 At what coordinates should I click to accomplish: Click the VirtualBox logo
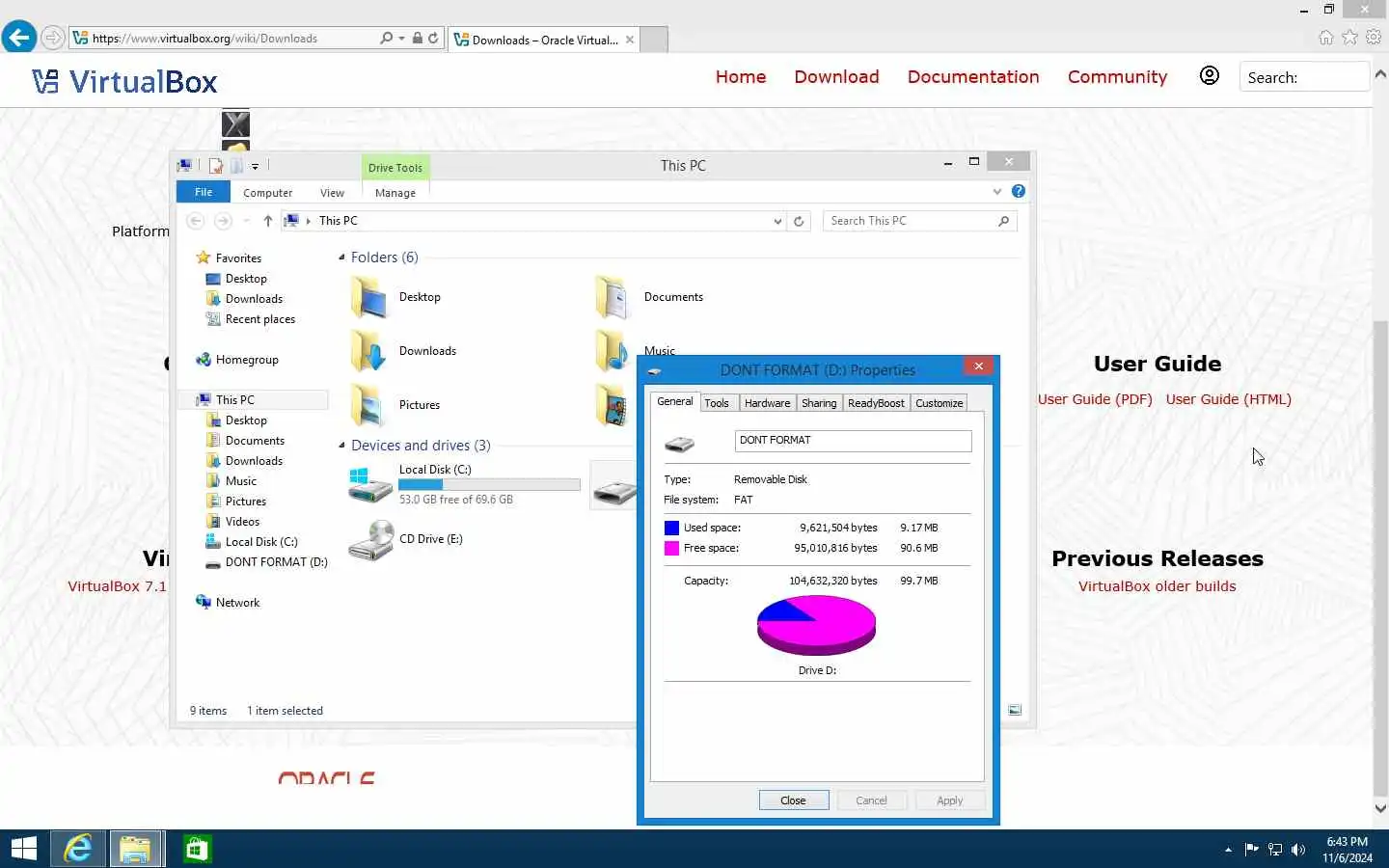click(x=125, y=82)
